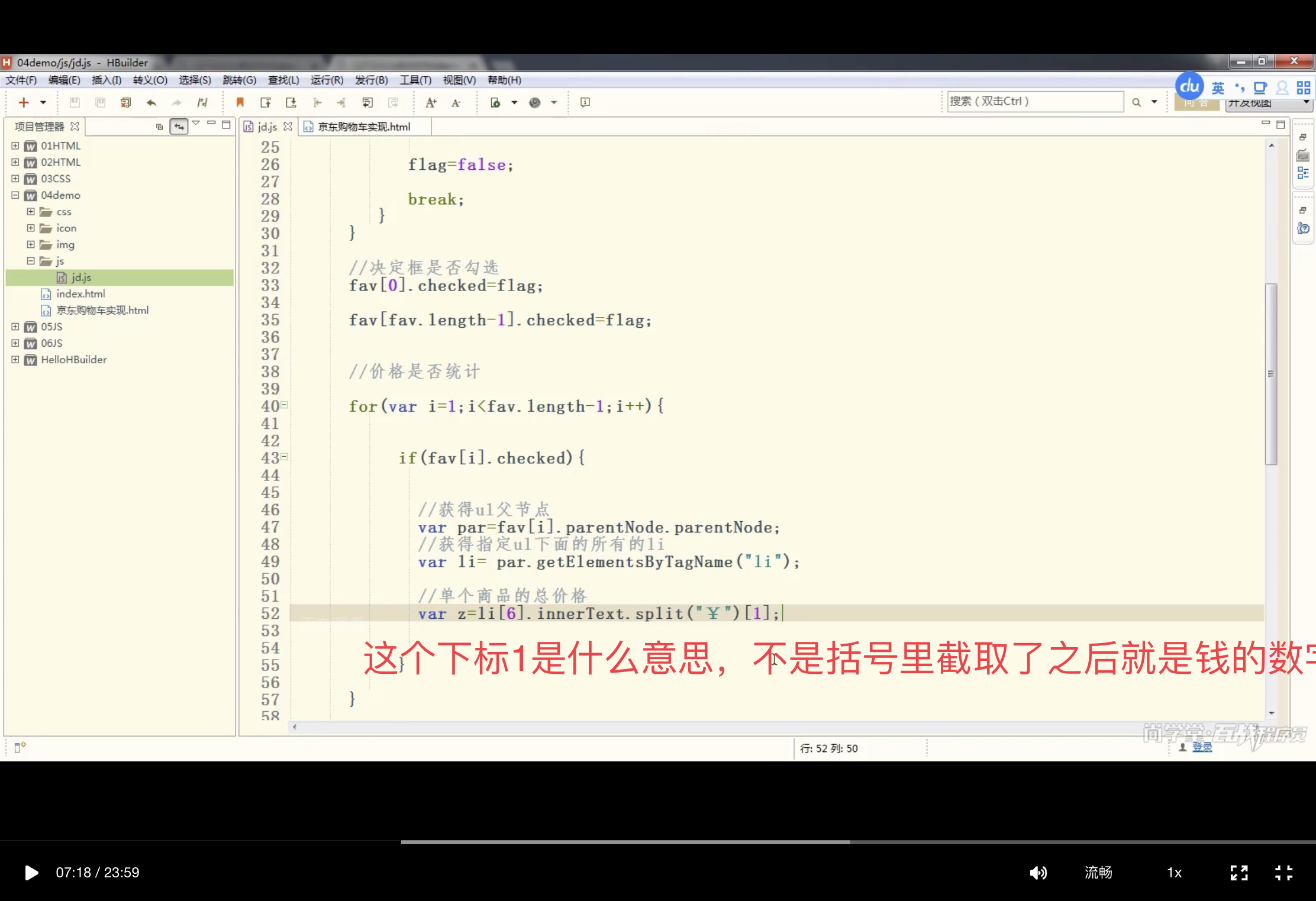Mute the video volume
Screen dimensions: 1316x901
pos(1038,873)
